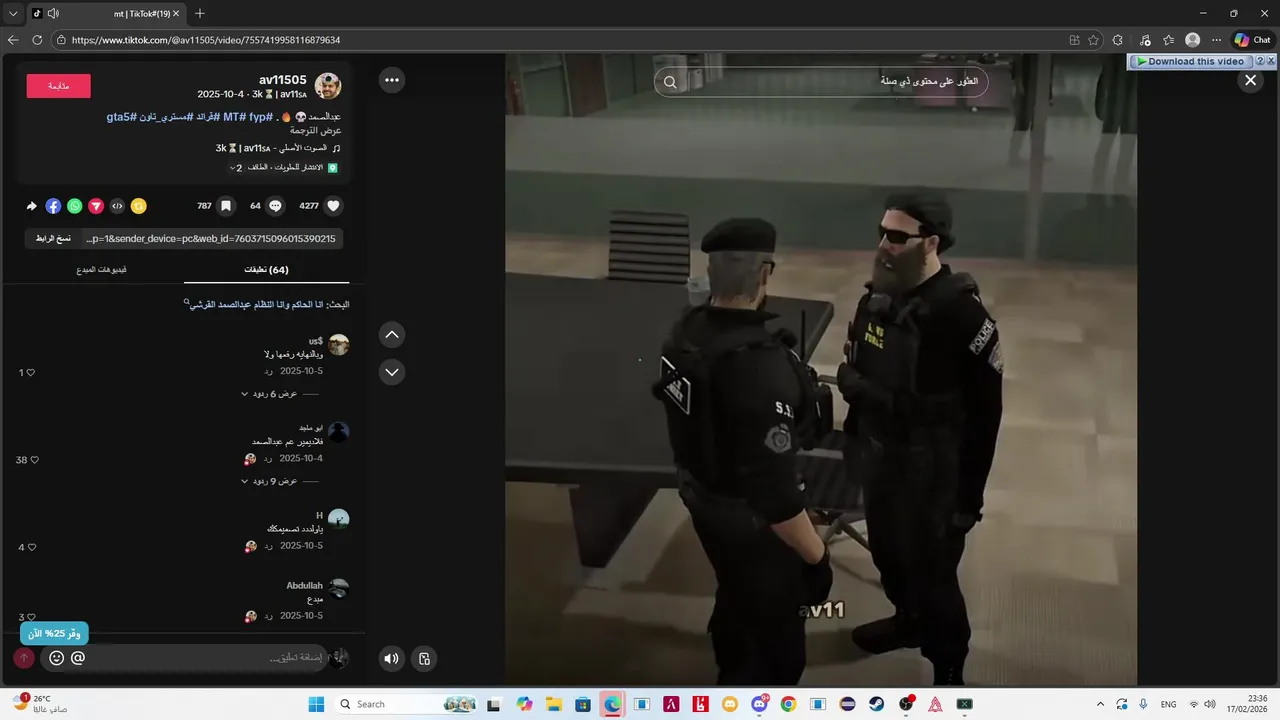Reply to Abdullah's comment
Viewport: 1280px width, 720px height.
pyautogui.click(x=268, y=616)
